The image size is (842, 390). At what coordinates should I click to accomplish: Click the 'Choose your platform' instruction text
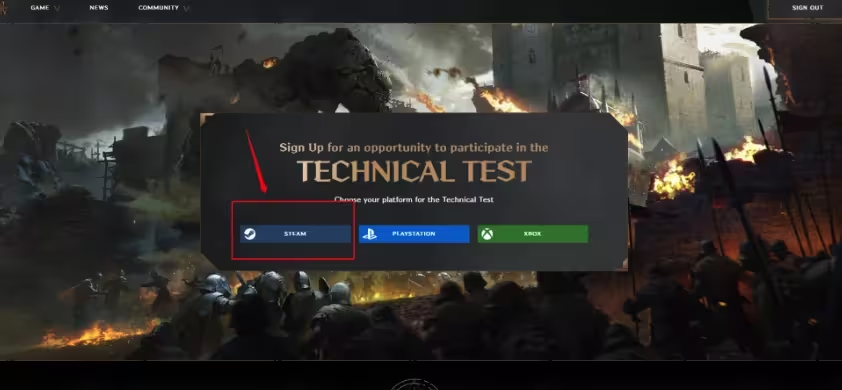(413, 199)
